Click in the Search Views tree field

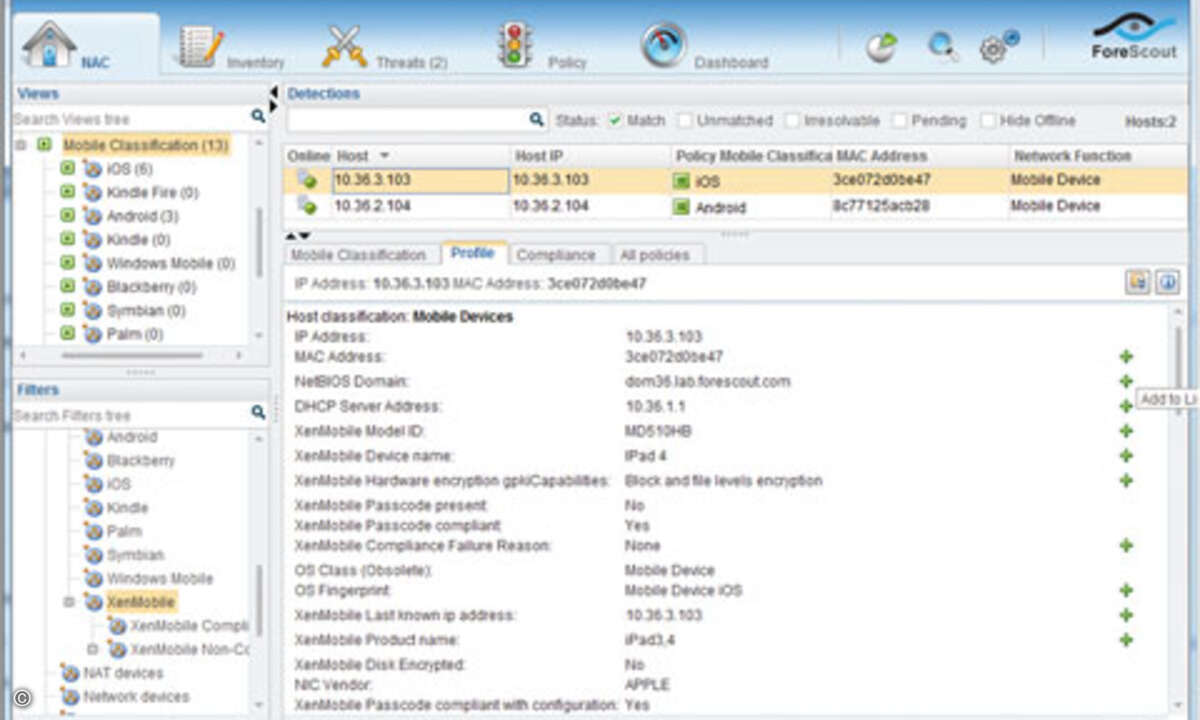click(x=131, y=118)
